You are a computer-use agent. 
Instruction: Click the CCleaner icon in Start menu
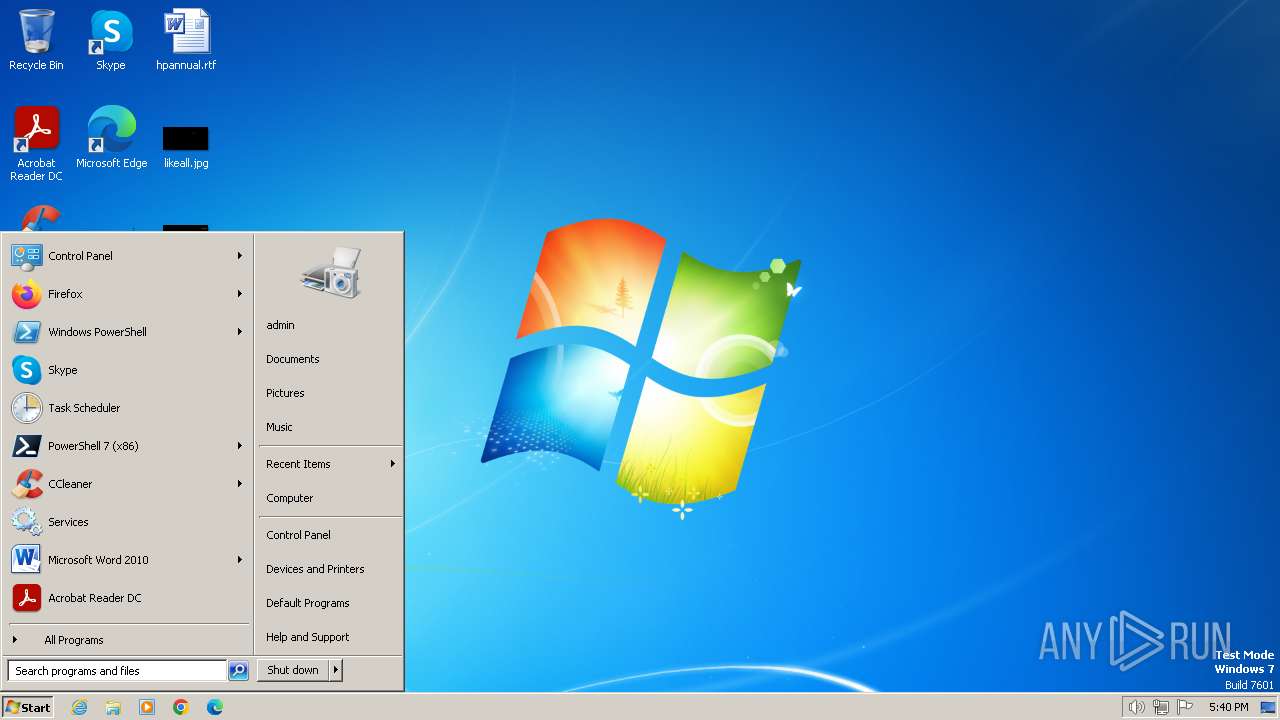click(x=26, y=484)
